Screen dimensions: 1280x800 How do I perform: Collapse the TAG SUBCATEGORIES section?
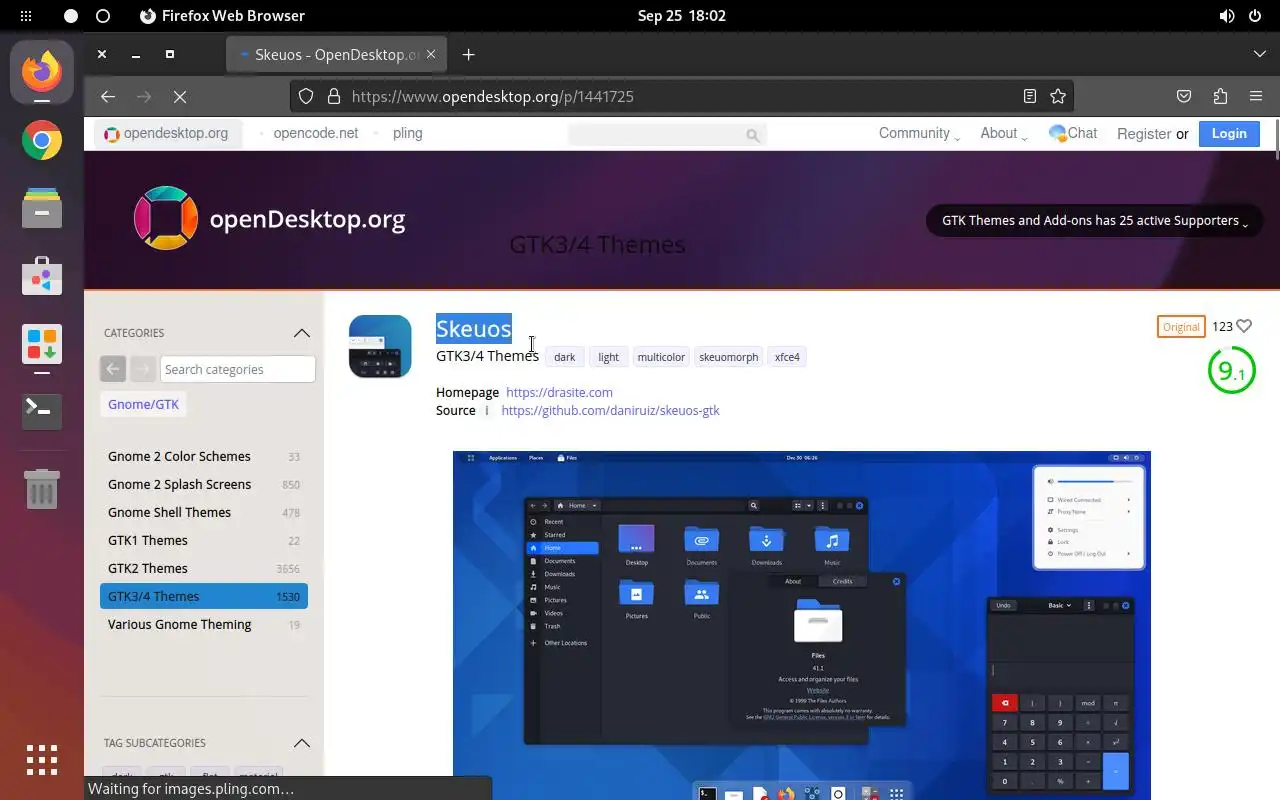301,743
